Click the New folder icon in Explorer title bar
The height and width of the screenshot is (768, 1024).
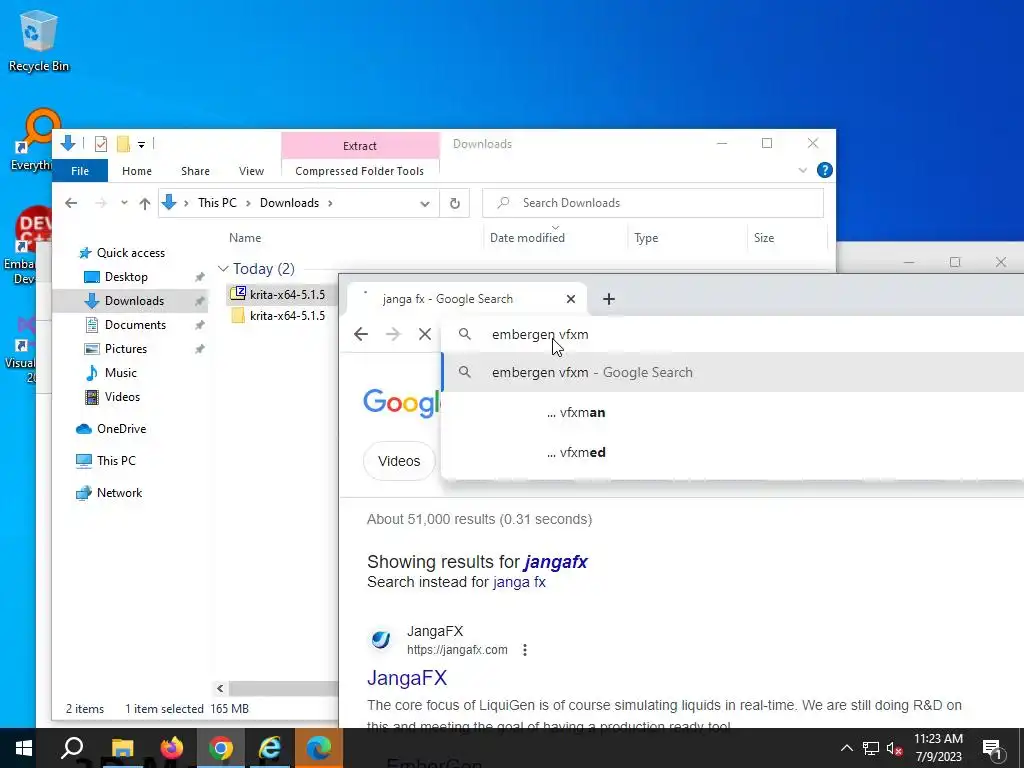123,144
